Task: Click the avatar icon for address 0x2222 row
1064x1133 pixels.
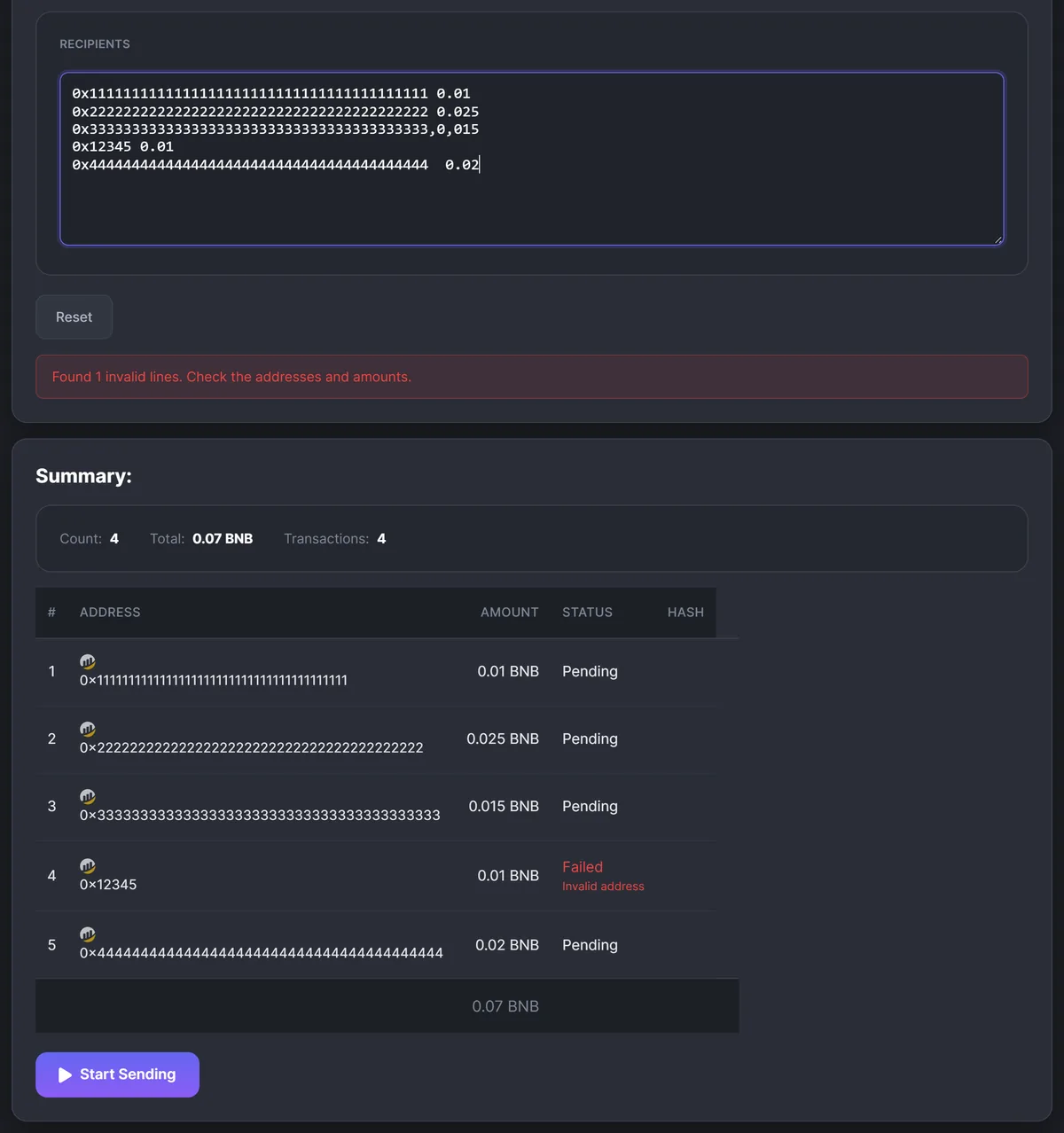Action: [88, 729]
